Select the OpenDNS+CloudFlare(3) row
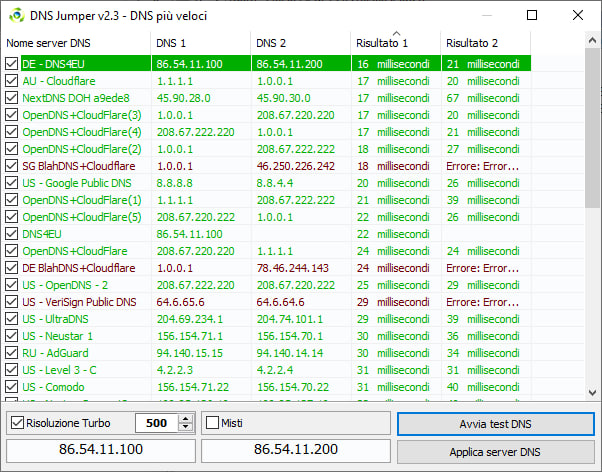602x472 pixels. click(x=268, y=115)
